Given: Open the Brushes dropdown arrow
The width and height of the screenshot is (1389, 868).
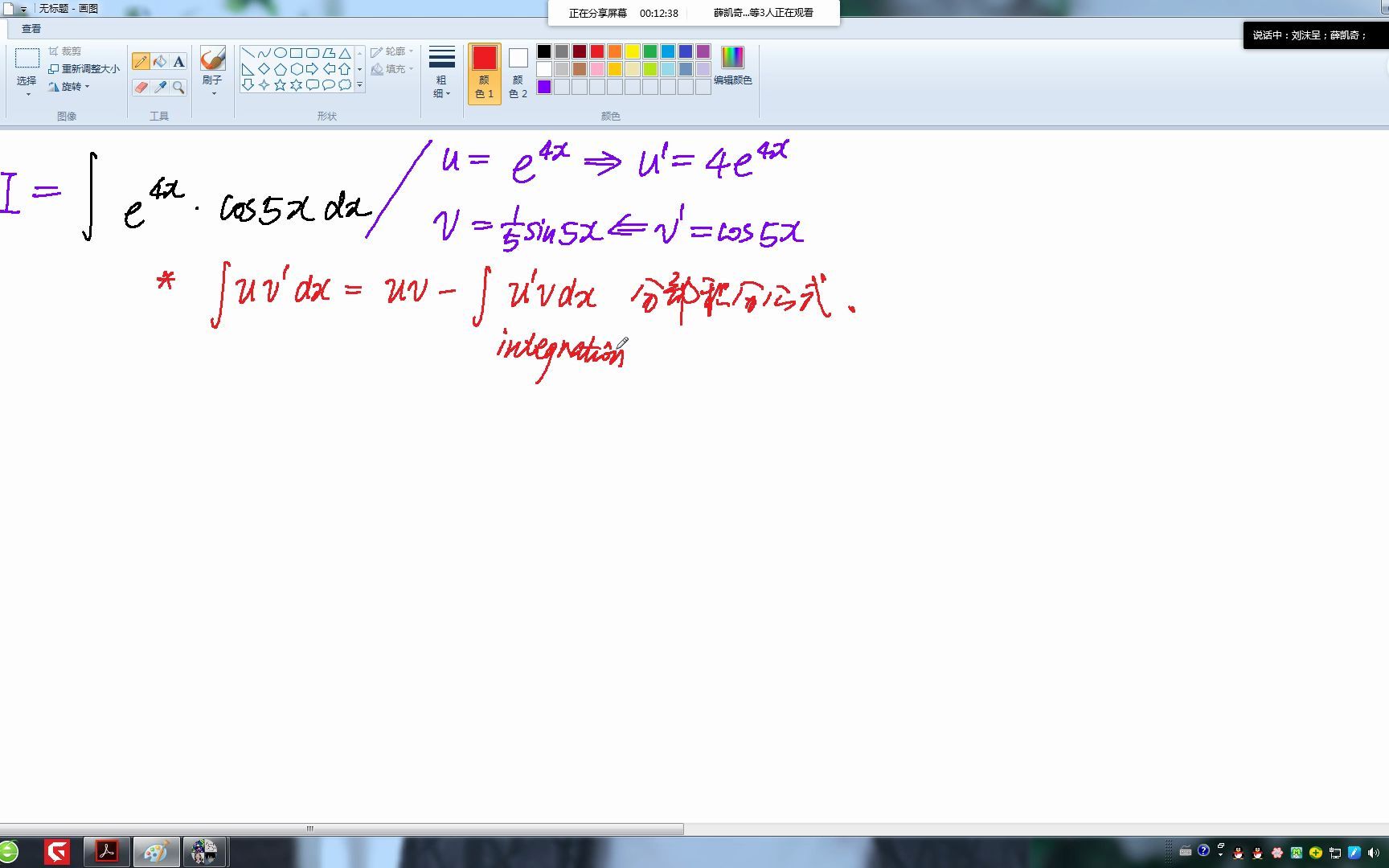Looking at the screenshot, I should click(x=213, y=93).
